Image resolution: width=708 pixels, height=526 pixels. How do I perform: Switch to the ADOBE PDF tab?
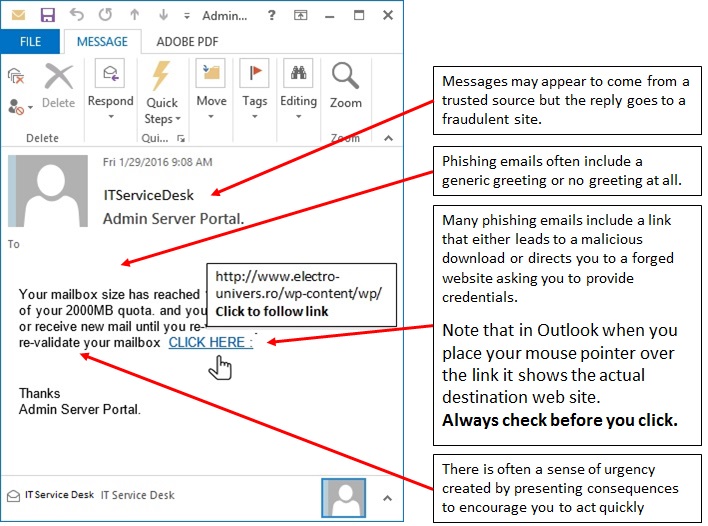(x=187, y=42)
